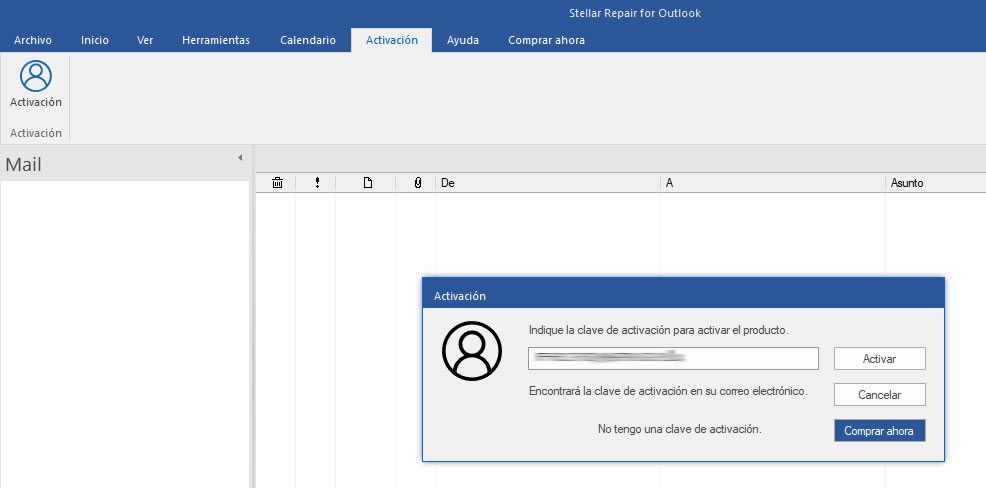Click the Cancelar button

(x=880, y=395)
